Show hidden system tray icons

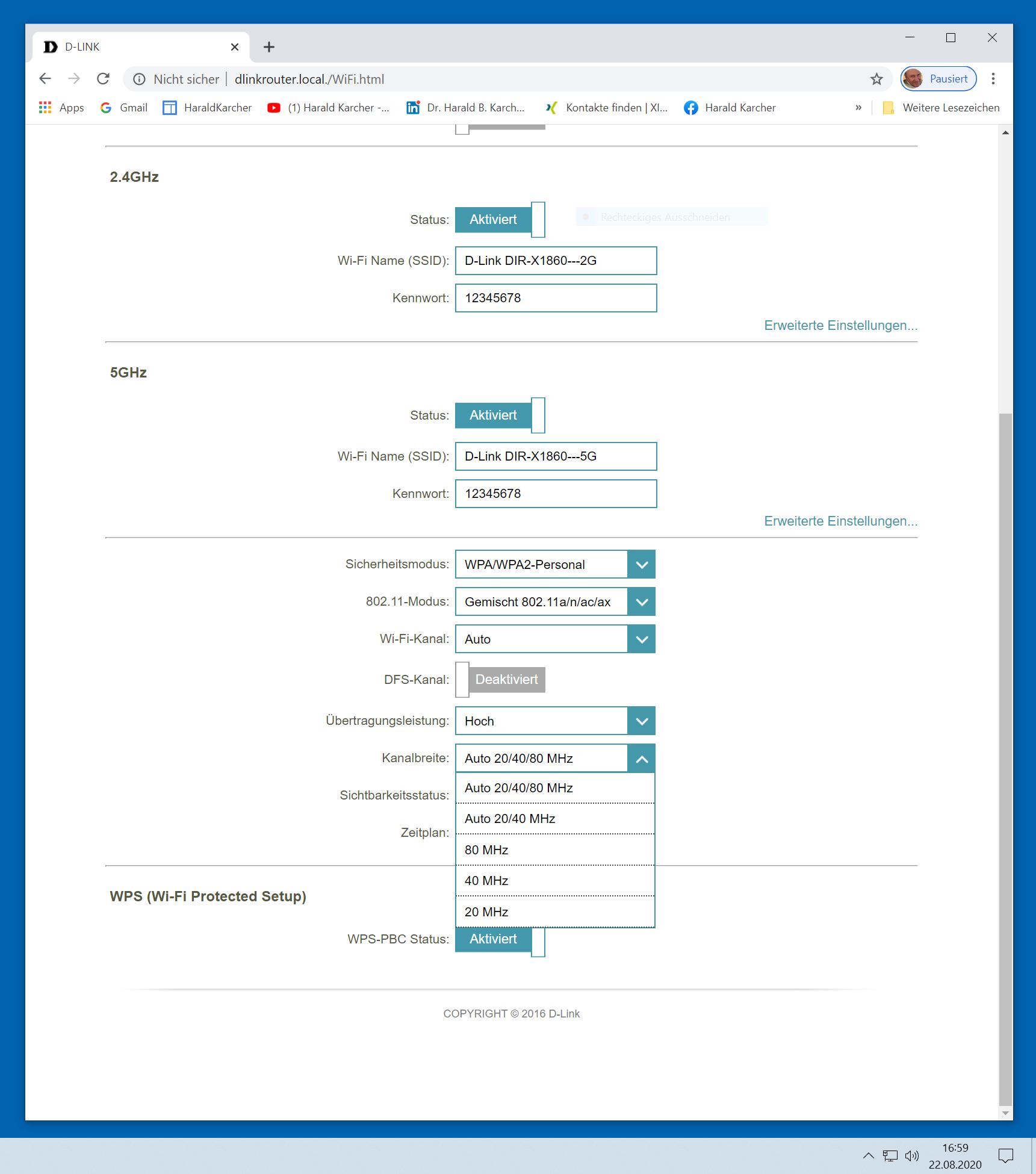click(x=868, y=1155)
